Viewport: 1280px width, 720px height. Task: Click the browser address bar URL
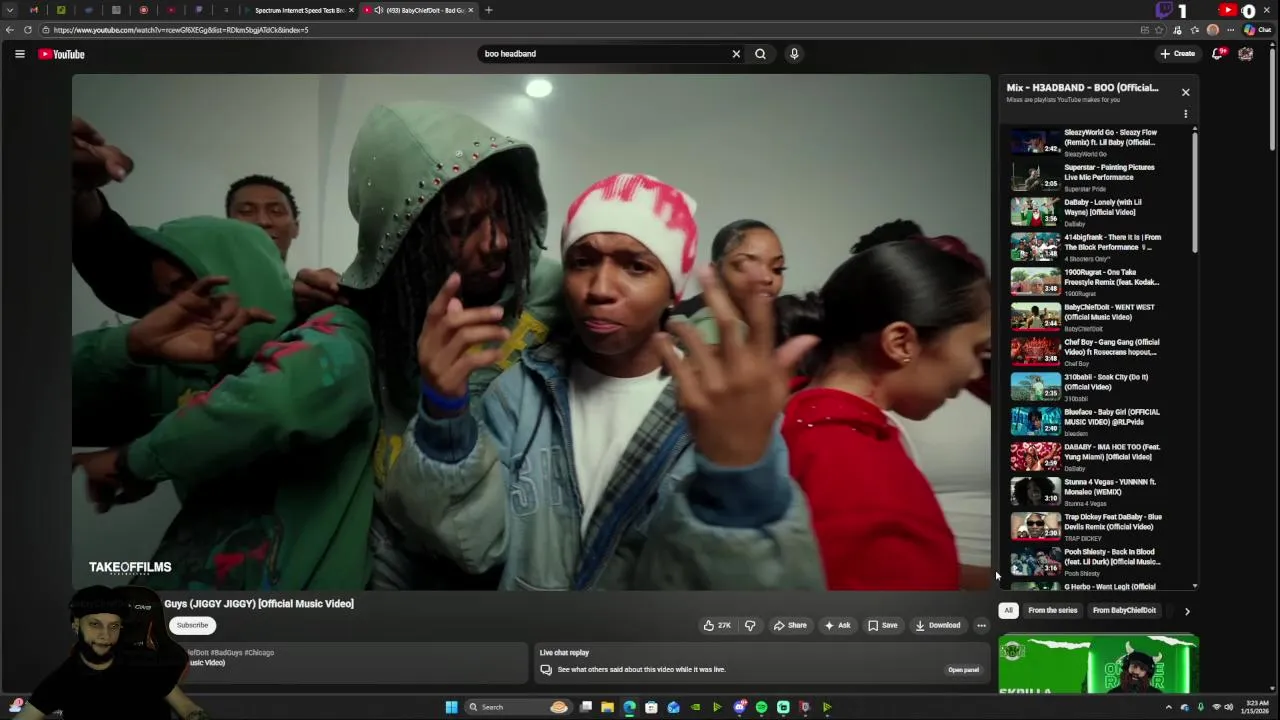coord(180,30)
